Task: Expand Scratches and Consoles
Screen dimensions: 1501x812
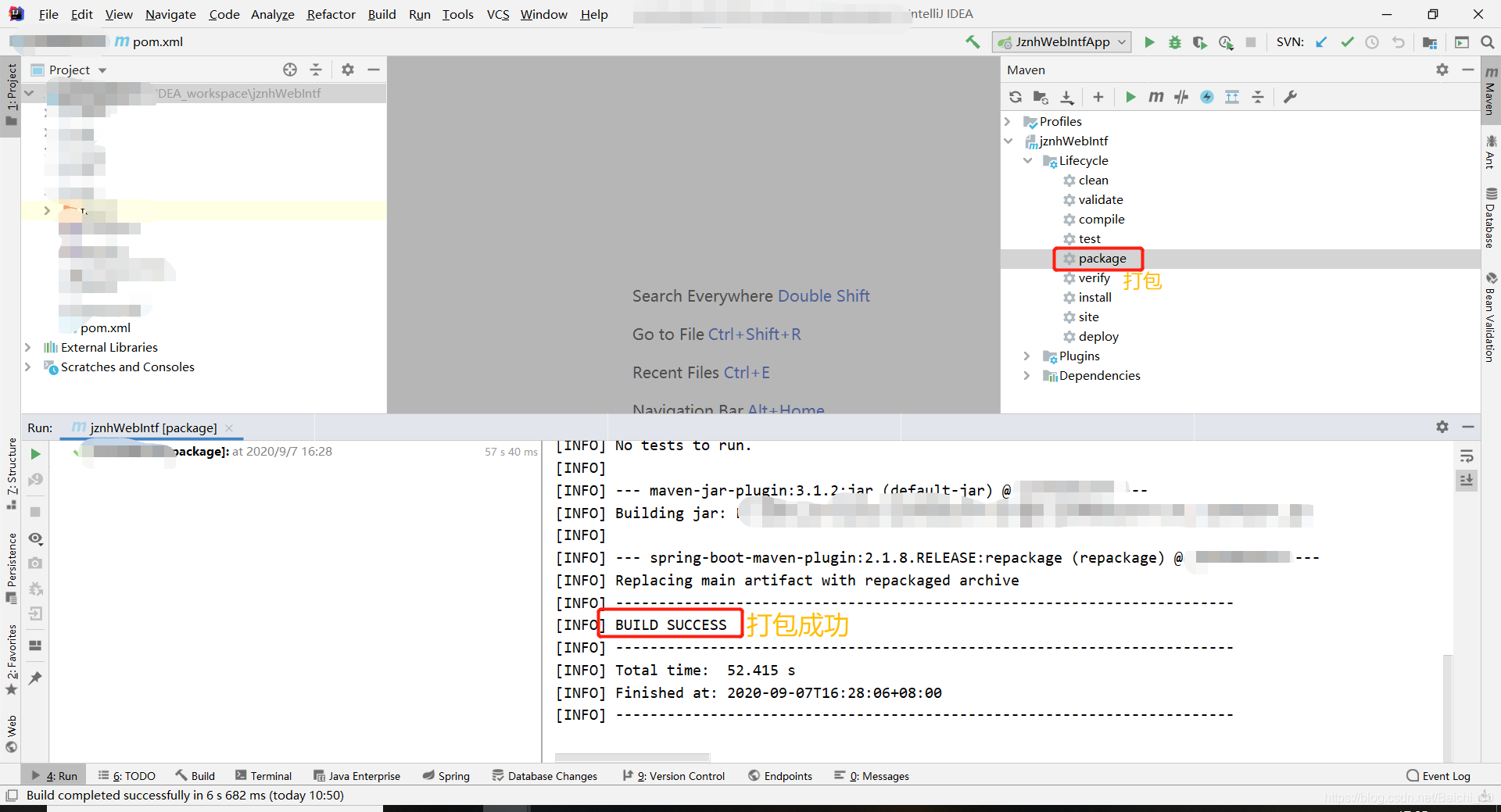Action: click(27, 367)
